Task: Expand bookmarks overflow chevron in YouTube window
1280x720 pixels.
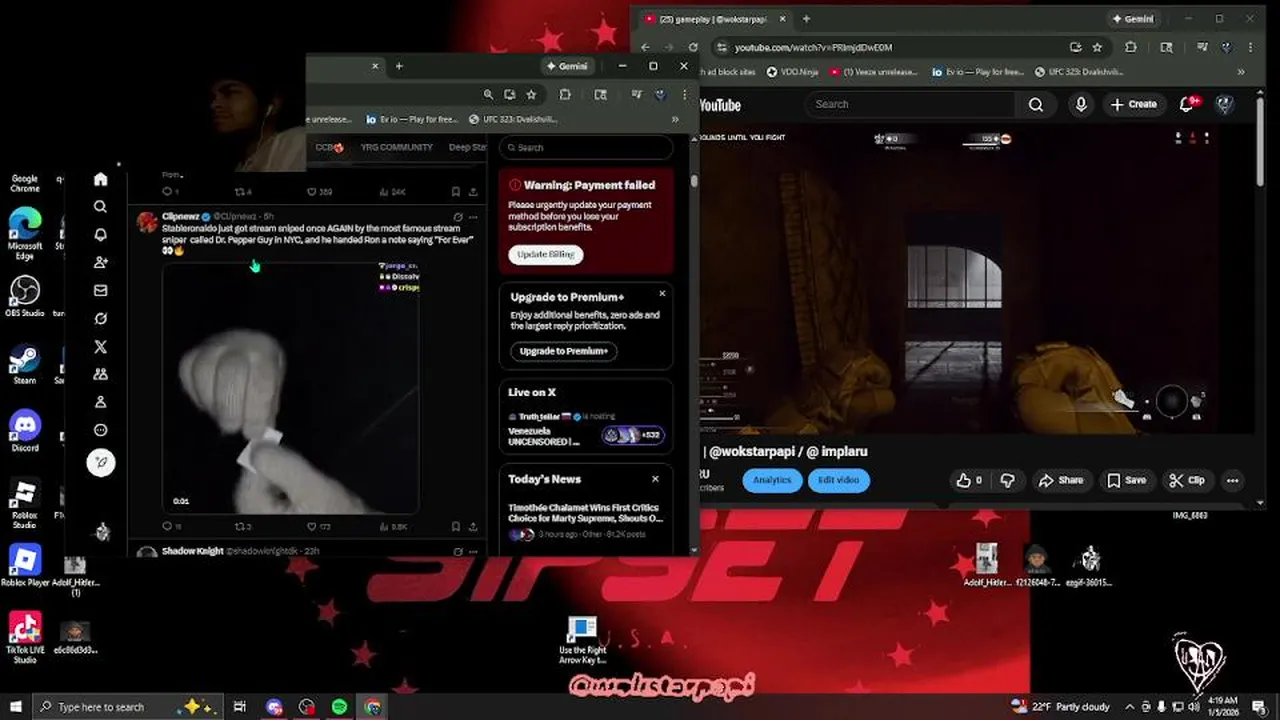Action: pos(1241,72)
